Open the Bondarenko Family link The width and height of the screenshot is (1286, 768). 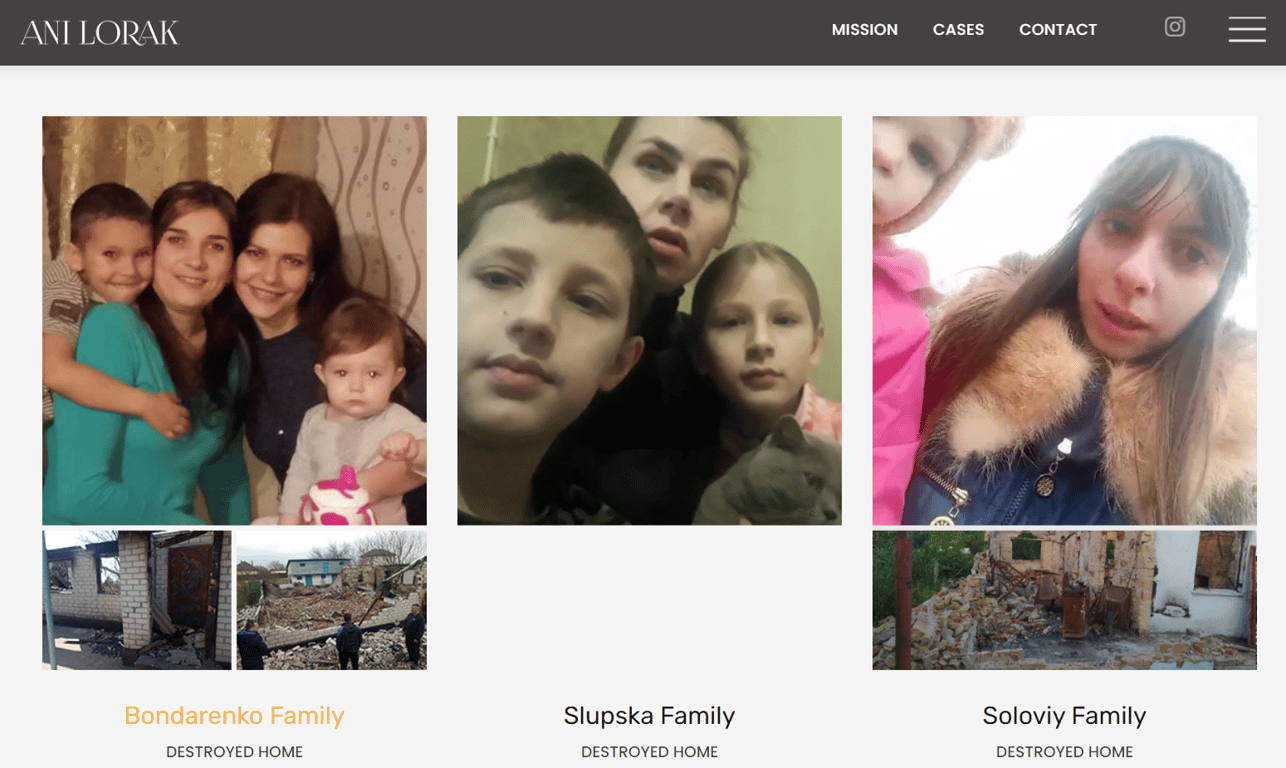(234, 715)
